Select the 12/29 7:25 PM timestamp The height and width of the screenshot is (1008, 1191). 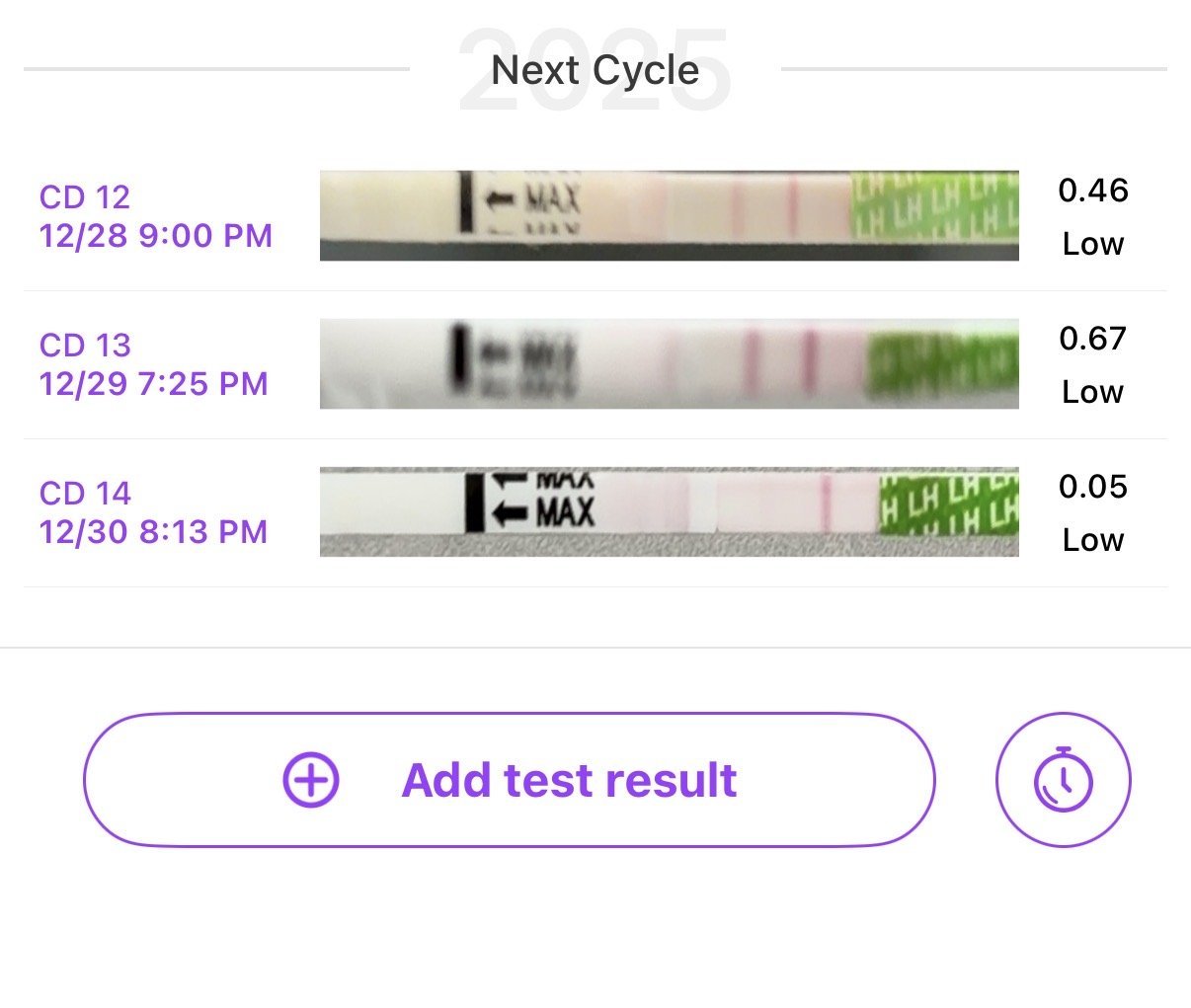pyautogui.click(x=154, y=384)
